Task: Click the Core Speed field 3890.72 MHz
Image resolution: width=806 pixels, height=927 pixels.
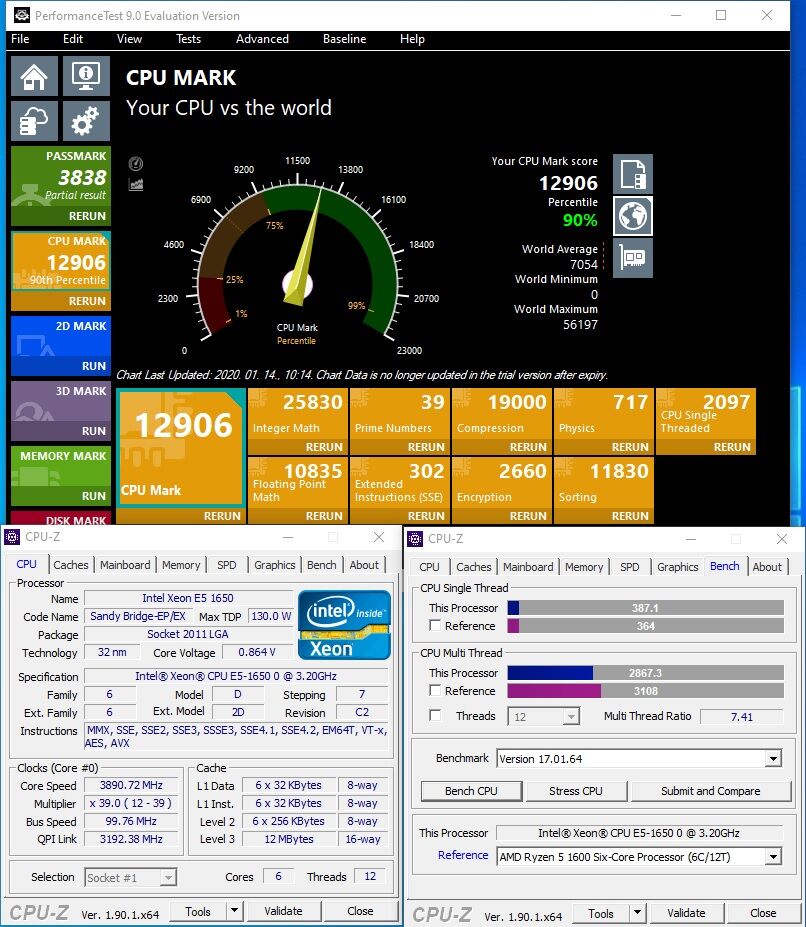Action: click(x=131, y=785)
